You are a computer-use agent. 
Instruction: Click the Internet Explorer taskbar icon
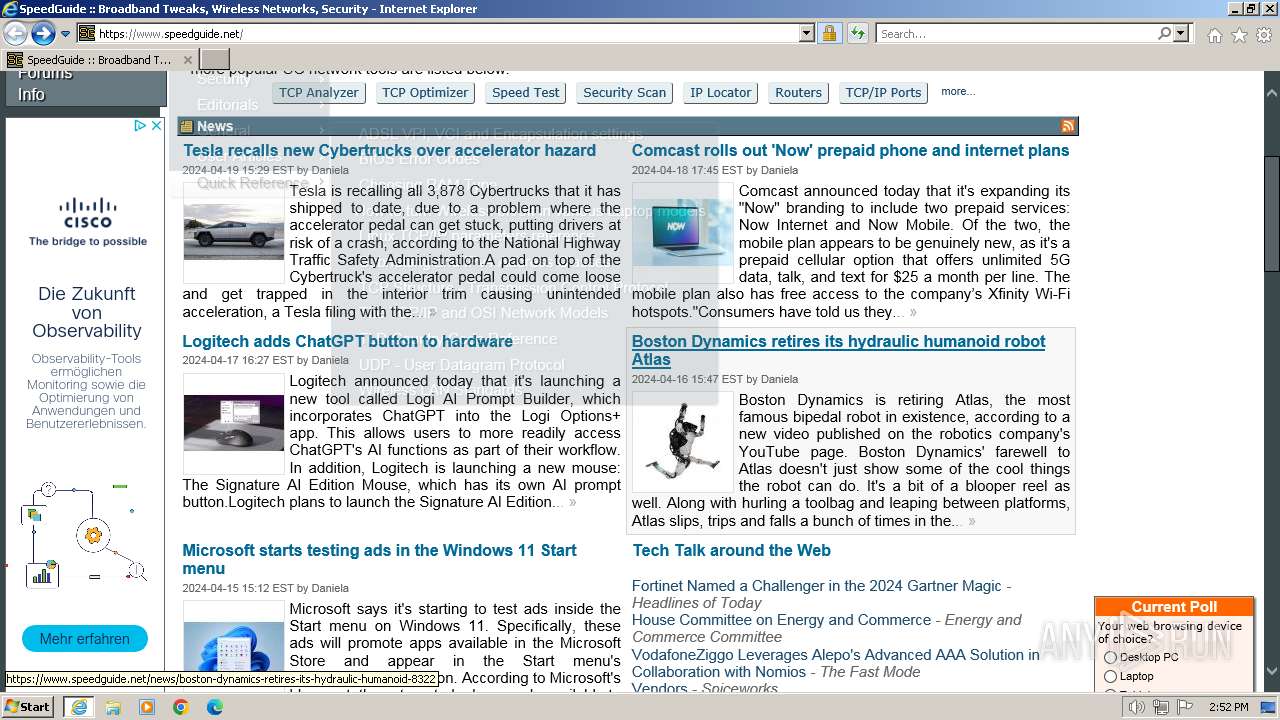coord(79,707)
